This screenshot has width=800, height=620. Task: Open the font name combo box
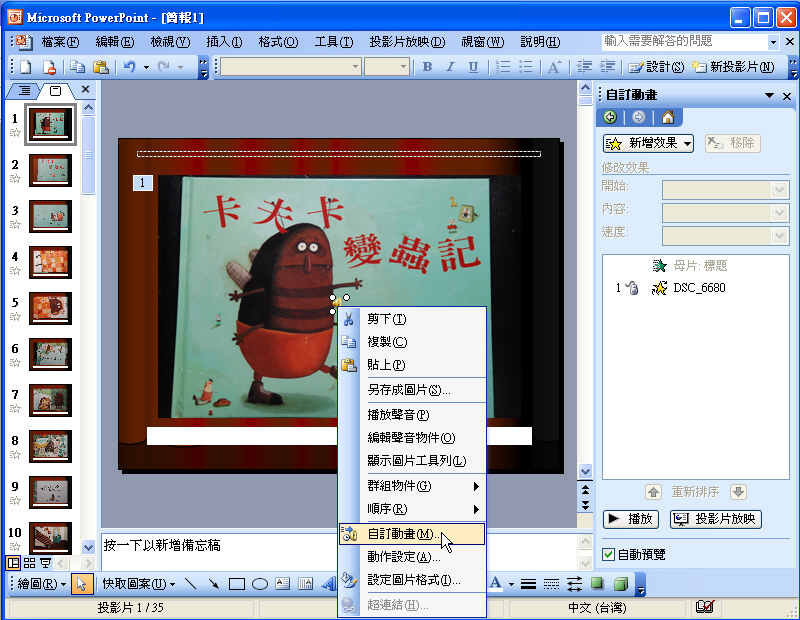point(291,67)
